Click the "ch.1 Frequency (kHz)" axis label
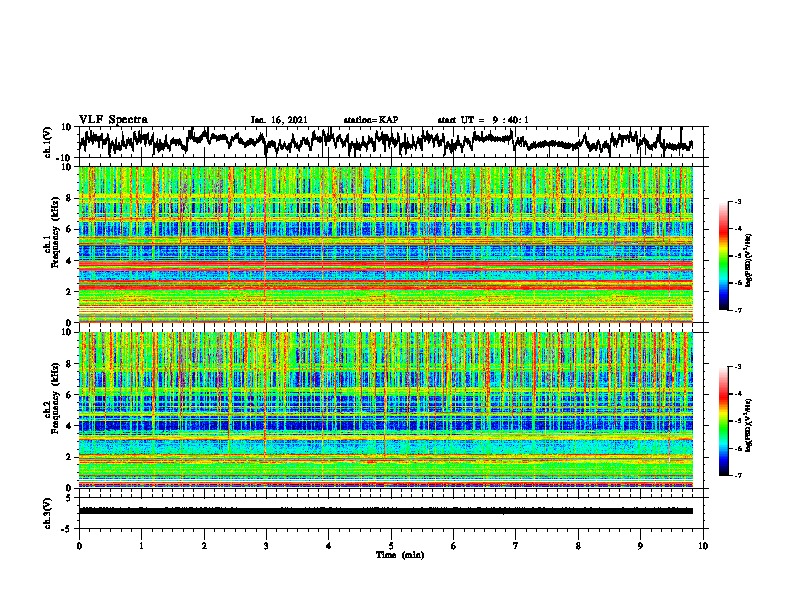This screenshot has width=792, height=612. [51, 232]
